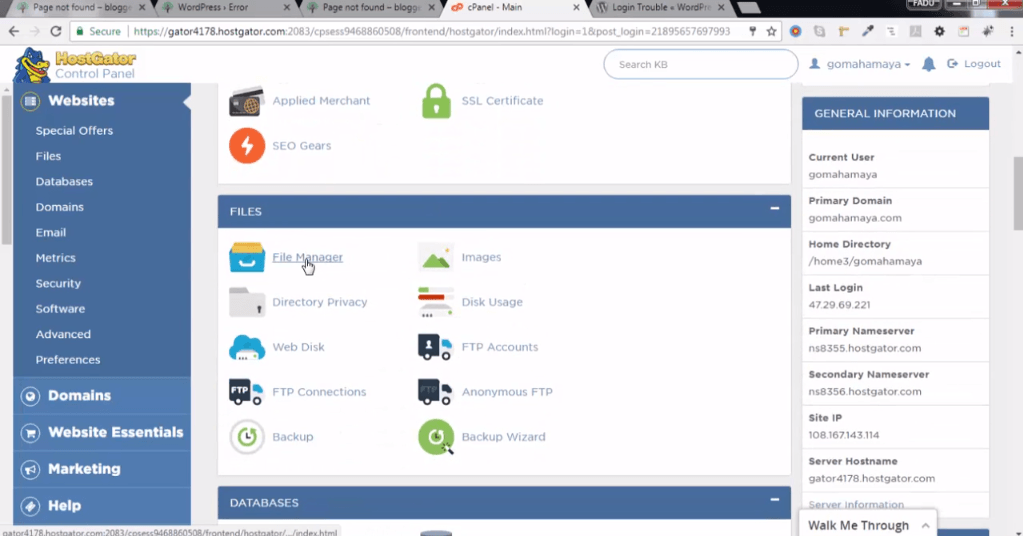Open the Chrome menu button
1023x536 pixels.
pos(1012,31)
